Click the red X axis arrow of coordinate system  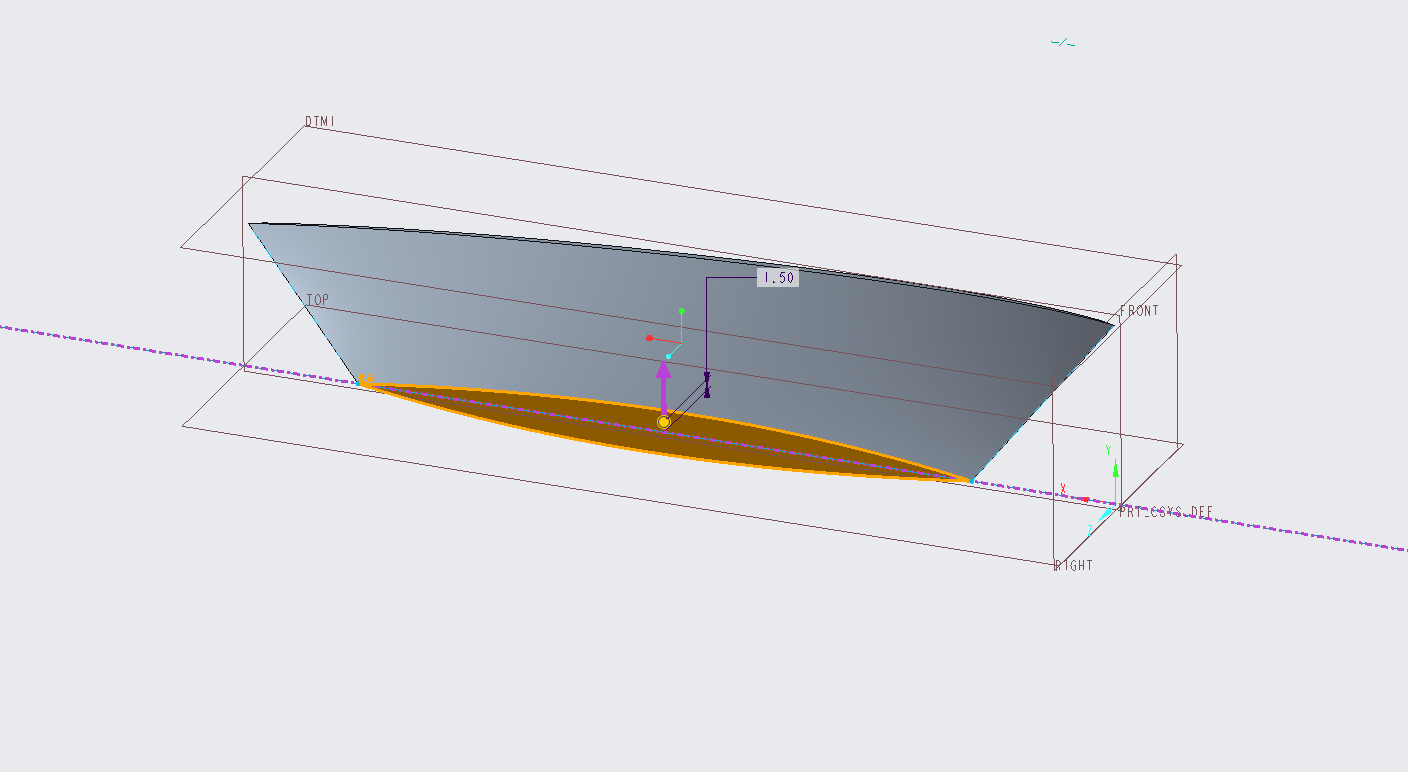point(1083,498)
